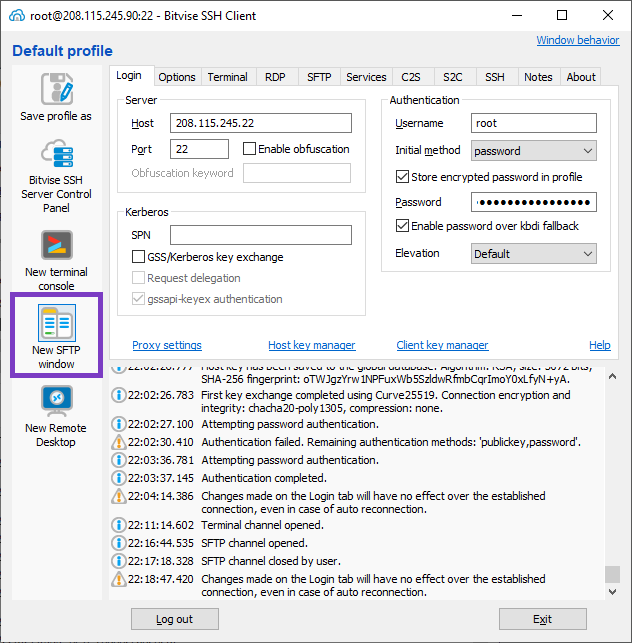Open the RDP tab
Viewport: 632px width, 643px height.
[275, 77]
